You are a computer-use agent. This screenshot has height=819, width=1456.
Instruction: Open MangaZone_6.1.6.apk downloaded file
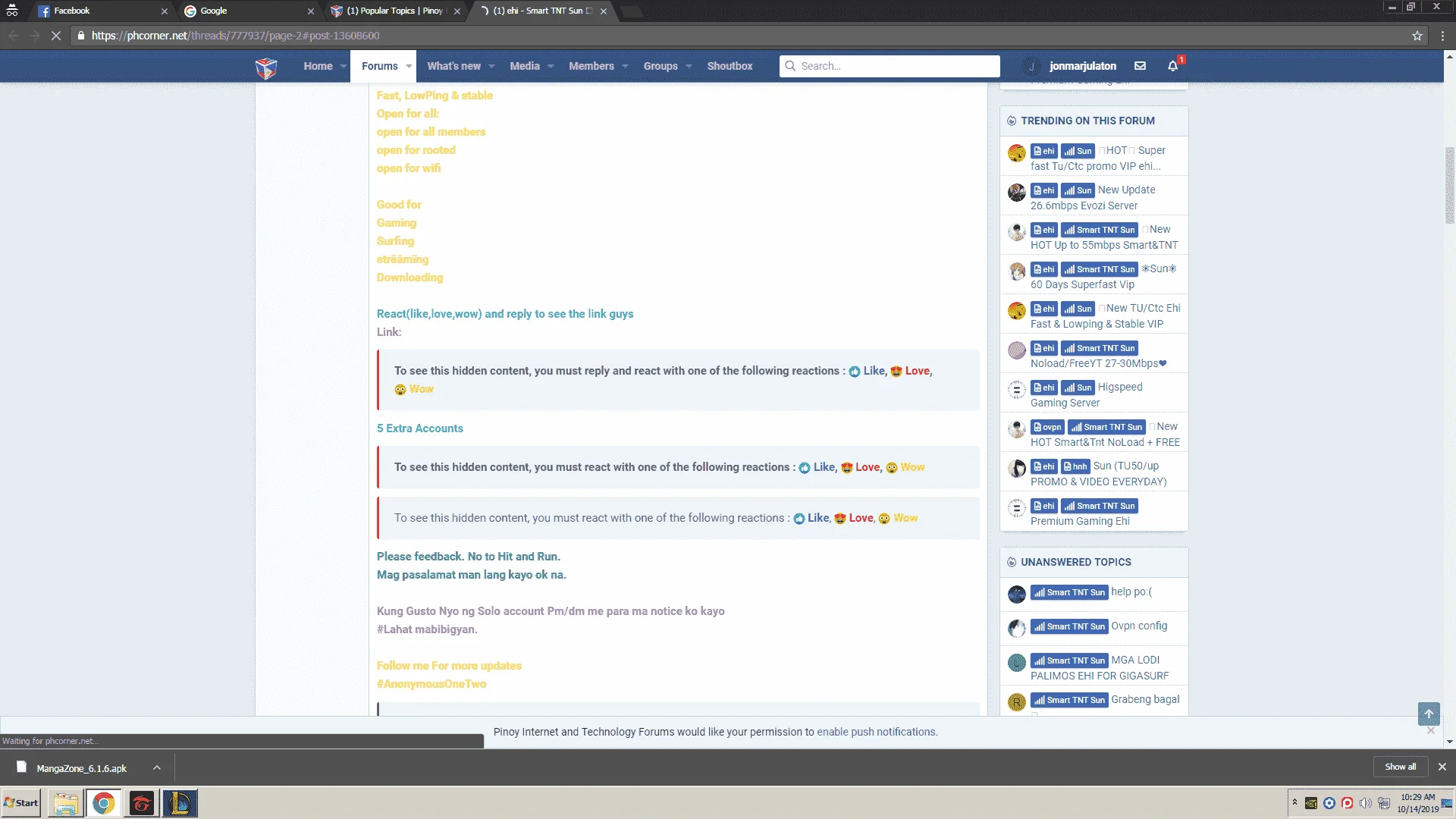tap(81, 768)
